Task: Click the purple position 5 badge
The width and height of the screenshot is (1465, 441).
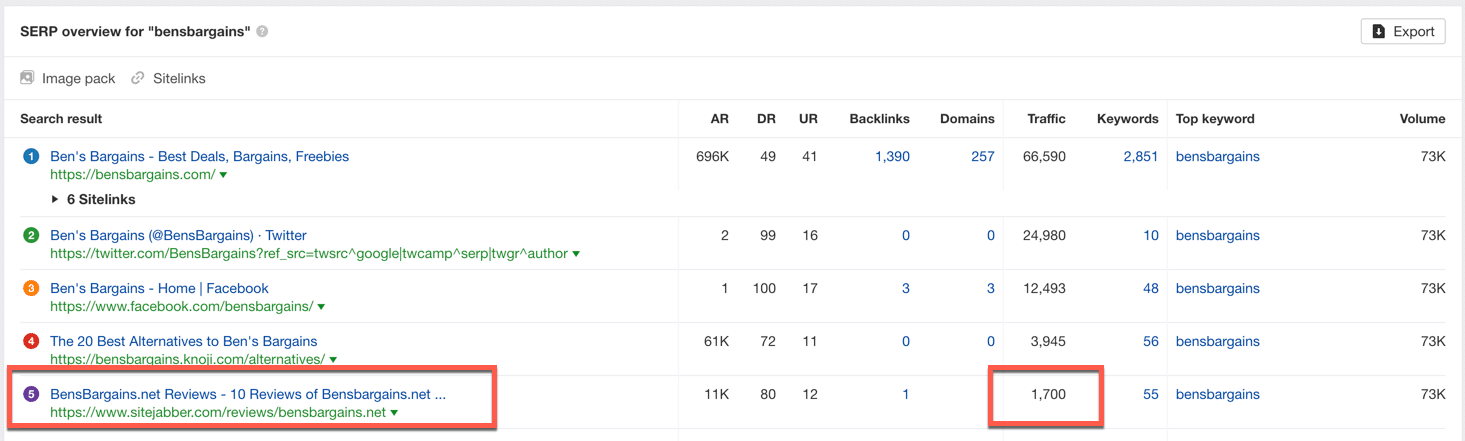Action: 31,394
